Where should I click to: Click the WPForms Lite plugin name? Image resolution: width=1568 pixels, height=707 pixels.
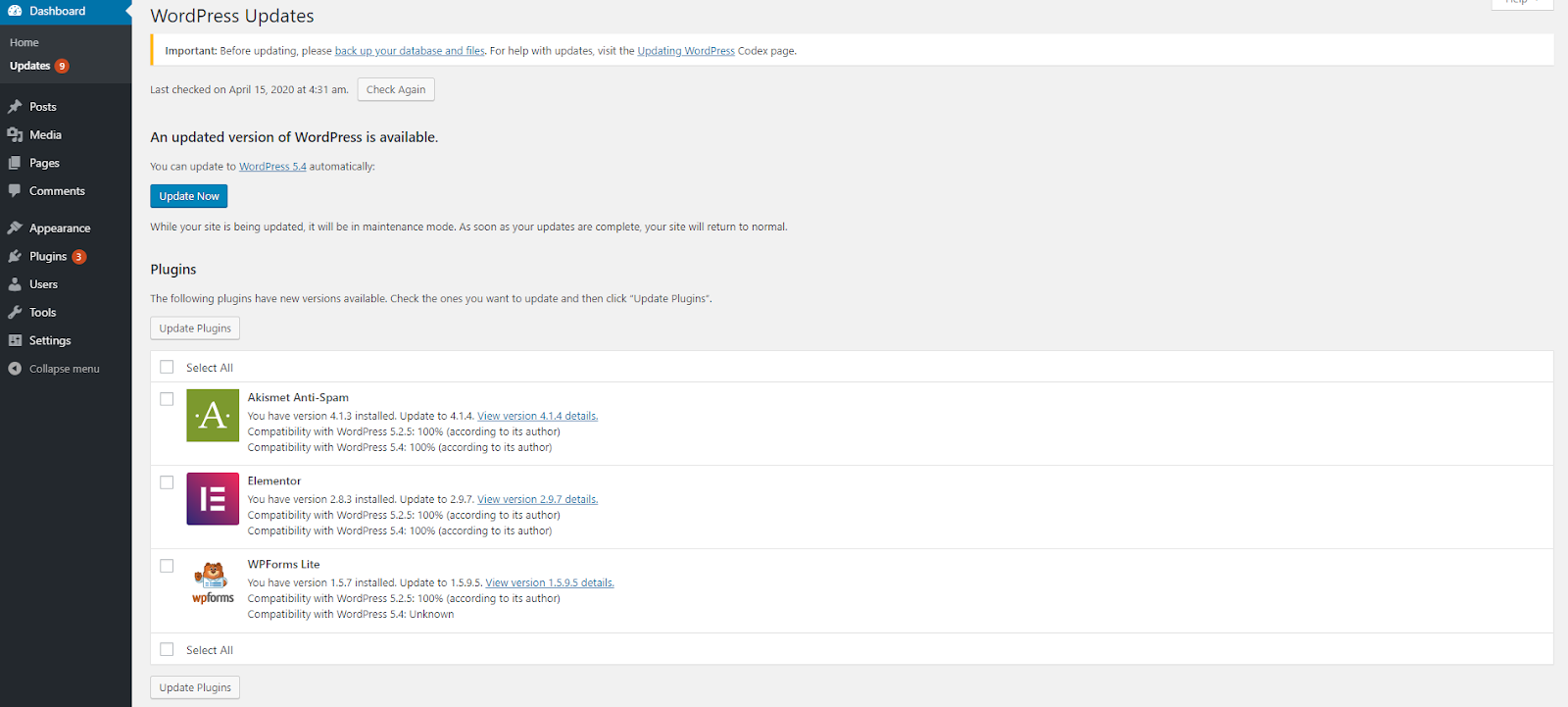283,564
